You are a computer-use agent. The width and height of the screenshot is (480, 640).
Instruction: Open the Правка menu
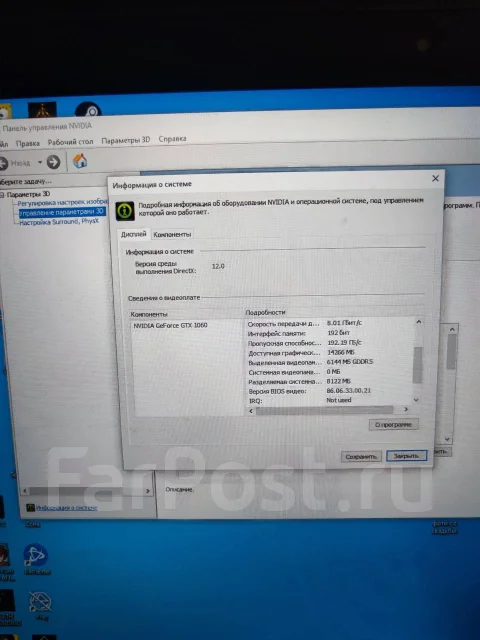coord(28,143)
